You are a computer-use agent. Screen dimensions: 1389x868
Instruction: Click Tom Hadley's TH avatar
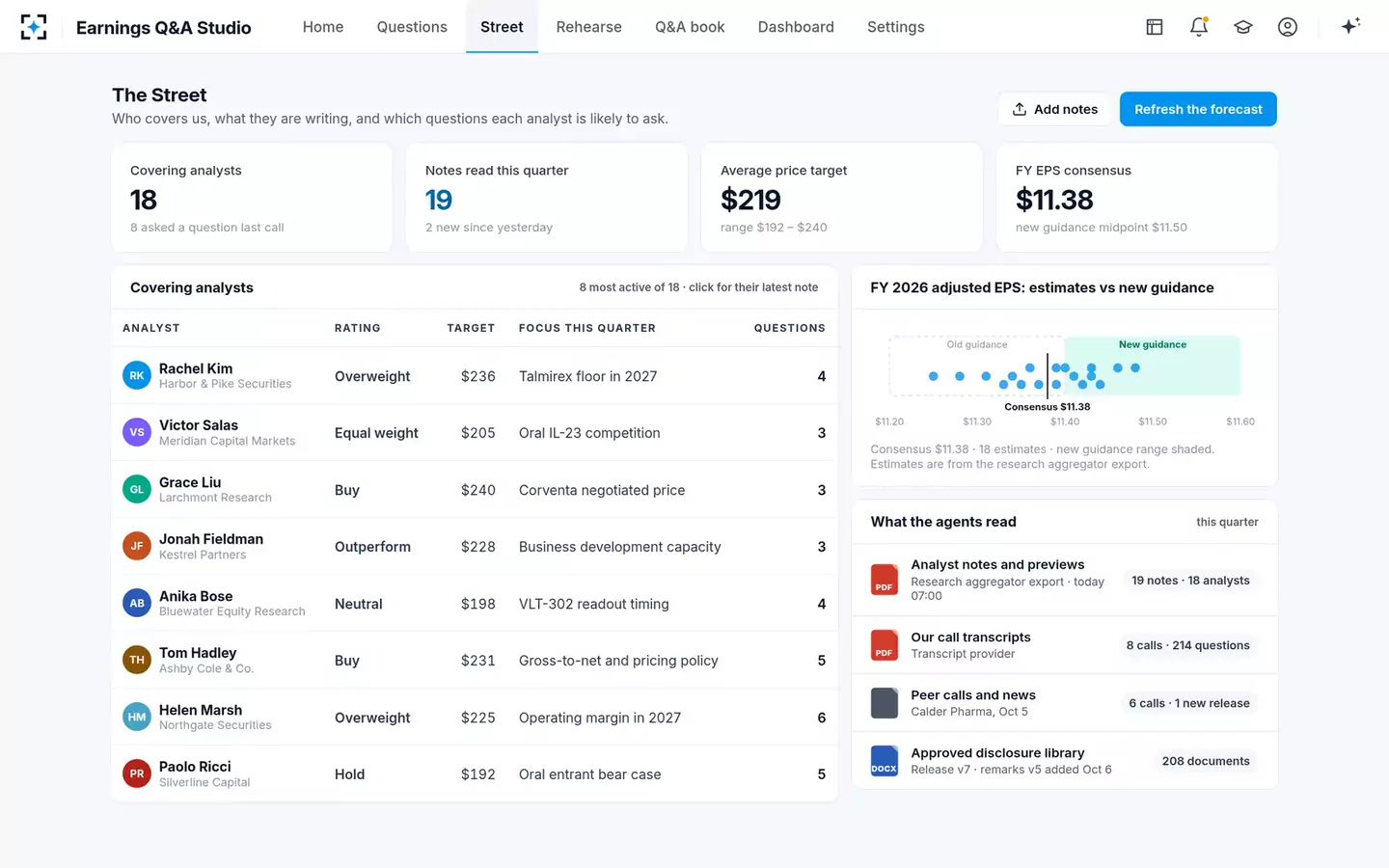click(137, 660)
